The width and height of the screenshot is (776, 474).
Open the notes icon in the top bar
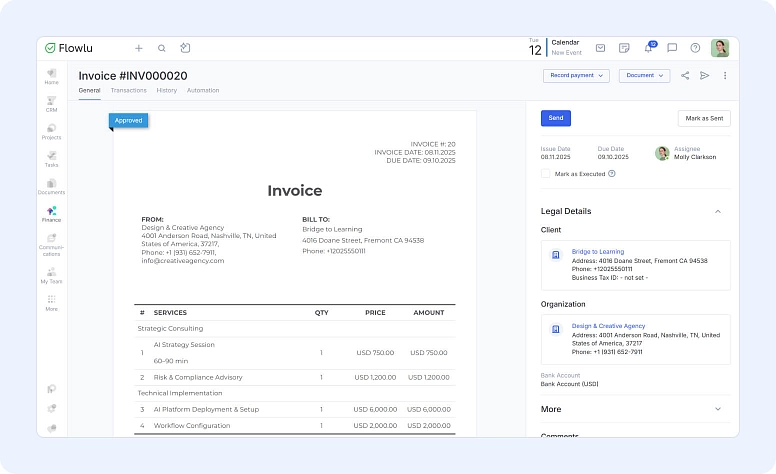tap(624, 48)
